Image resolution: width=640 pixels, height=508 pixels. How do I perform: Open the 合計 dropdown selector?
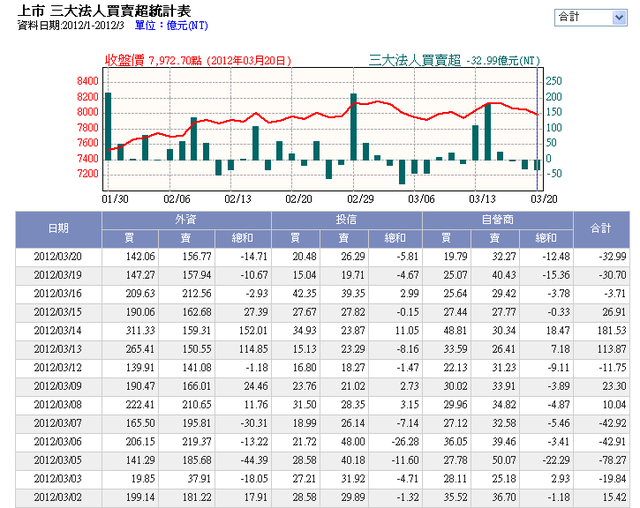(590, 18)
